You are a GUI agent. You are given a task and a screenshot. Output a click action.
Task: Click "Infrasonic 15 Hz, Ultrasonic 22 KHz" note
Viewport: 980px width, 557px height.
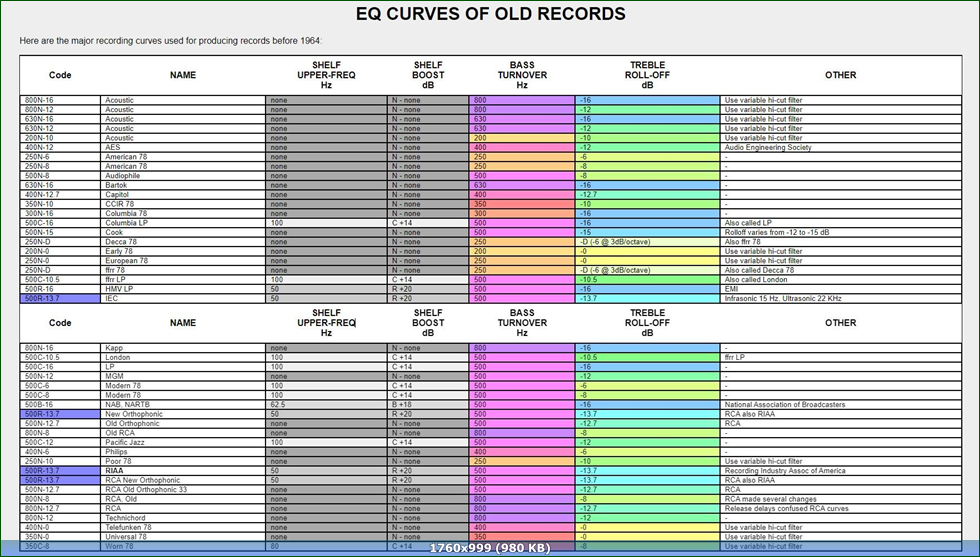pos(841,298)
